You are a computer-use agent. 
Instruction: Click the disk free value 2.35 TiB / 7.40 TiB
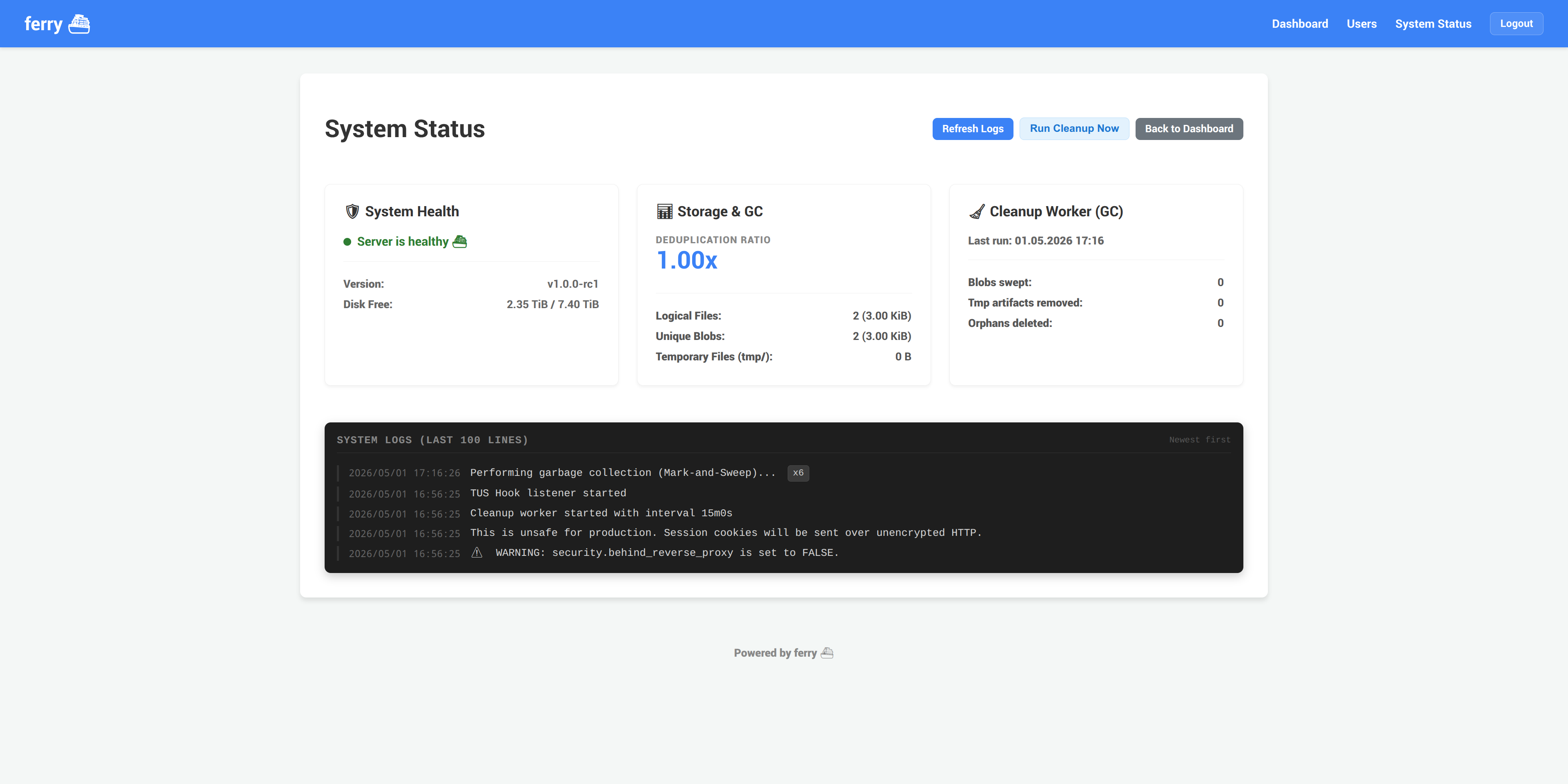click(552, 305)
